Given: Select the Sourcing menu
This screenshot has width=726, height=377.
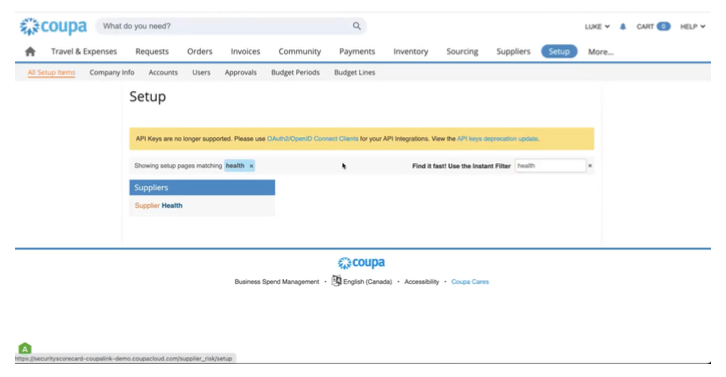Looking at the screenshot, I should (462, 51).
